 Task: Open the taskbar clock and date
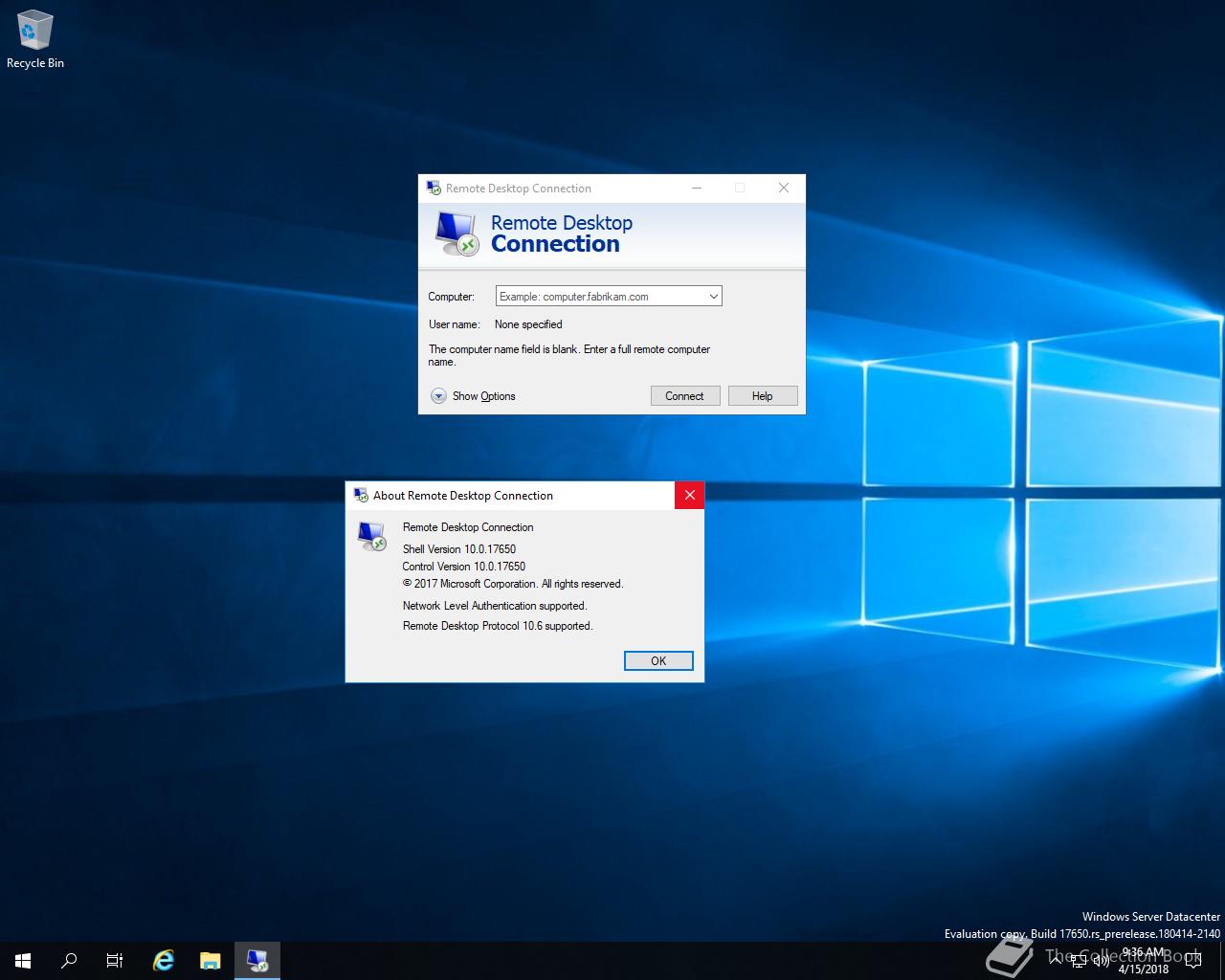pyautogui.click(x=1144, y=961)
